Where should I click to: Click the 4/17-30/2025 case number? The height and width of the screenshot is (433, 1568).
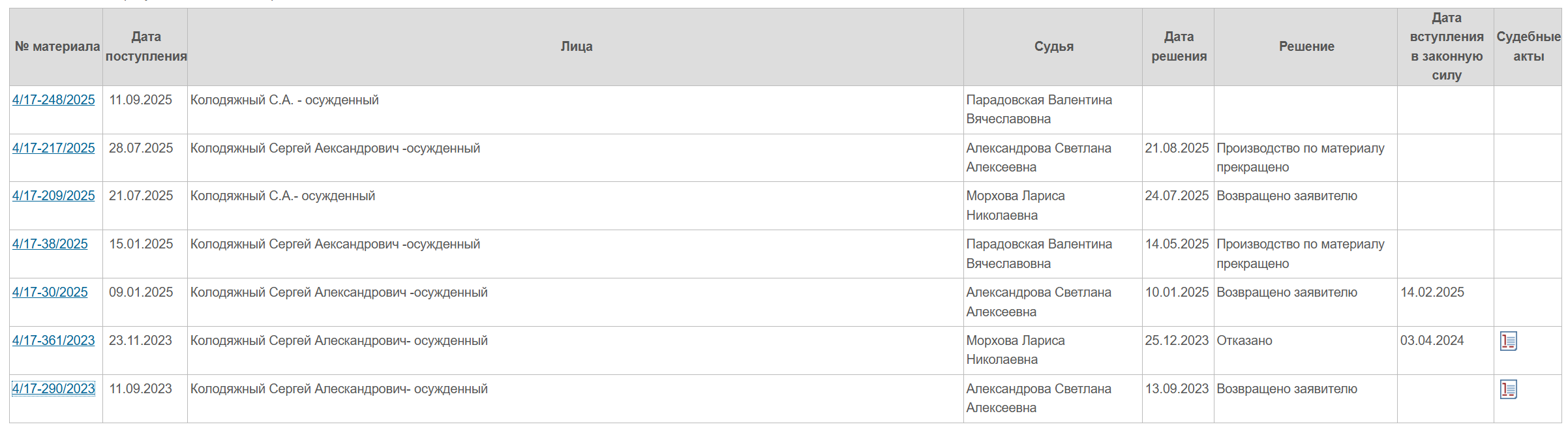pyautogui.click(x=50, y=292)
